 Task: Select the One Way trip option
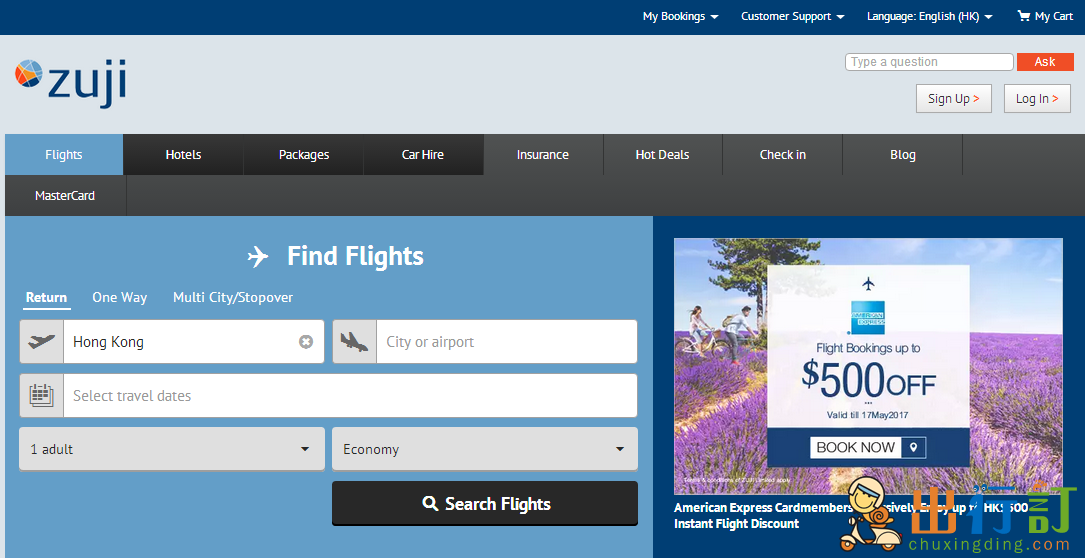[120, 298]
